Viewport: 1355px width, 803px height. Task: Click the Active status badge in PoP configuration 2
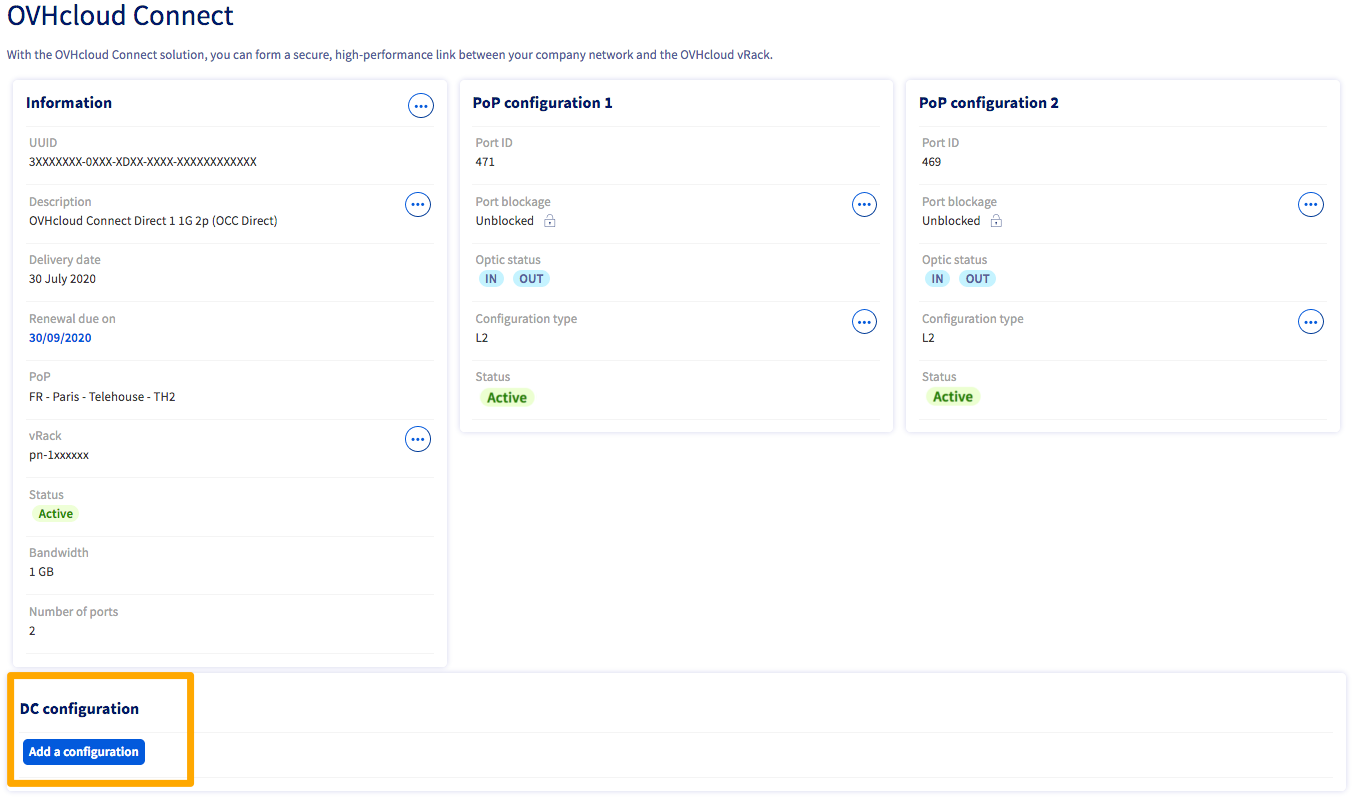953,397
